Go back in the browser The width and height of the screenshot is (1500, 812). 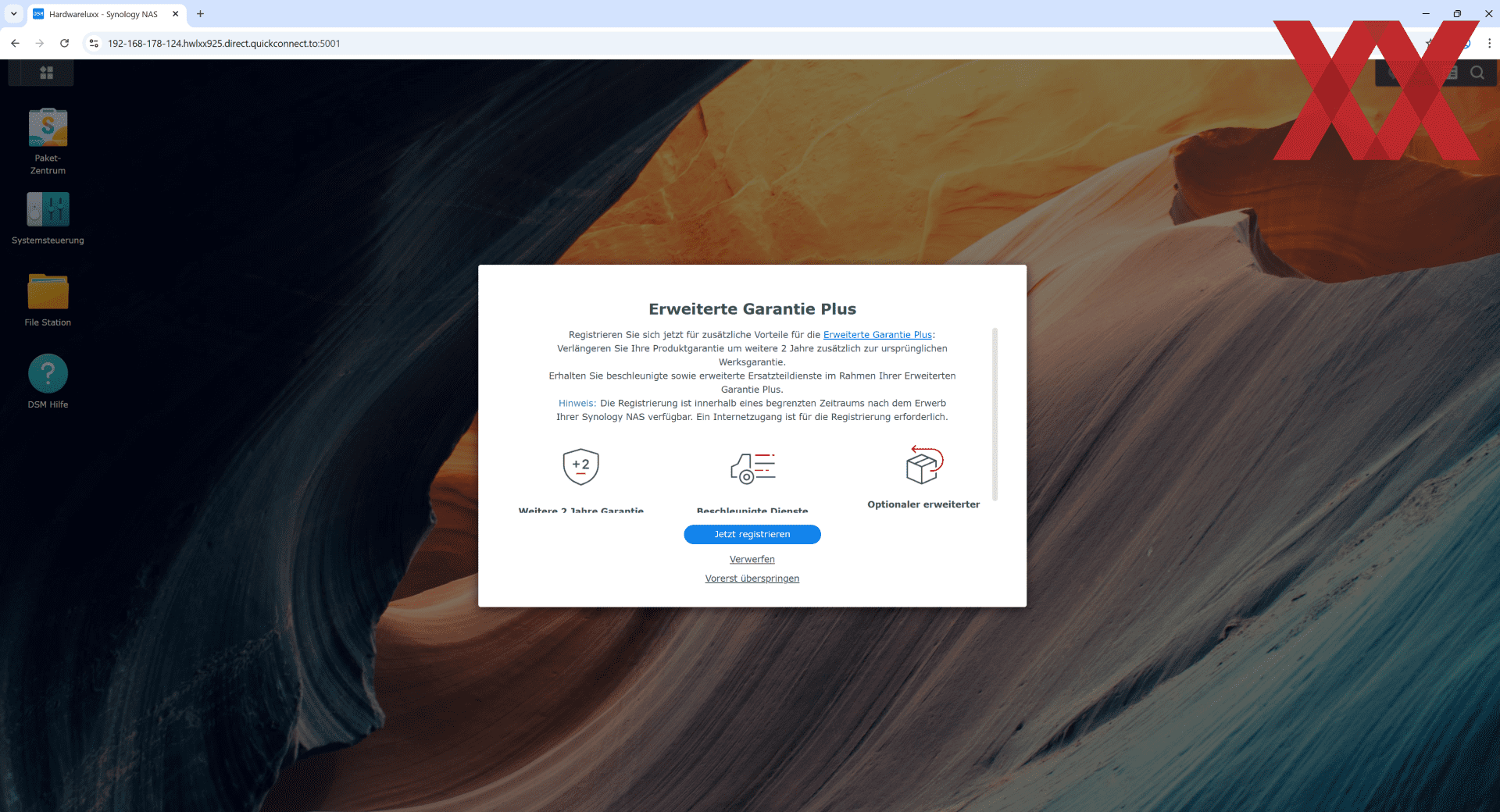pyautogui.click(x=15, y=44)
